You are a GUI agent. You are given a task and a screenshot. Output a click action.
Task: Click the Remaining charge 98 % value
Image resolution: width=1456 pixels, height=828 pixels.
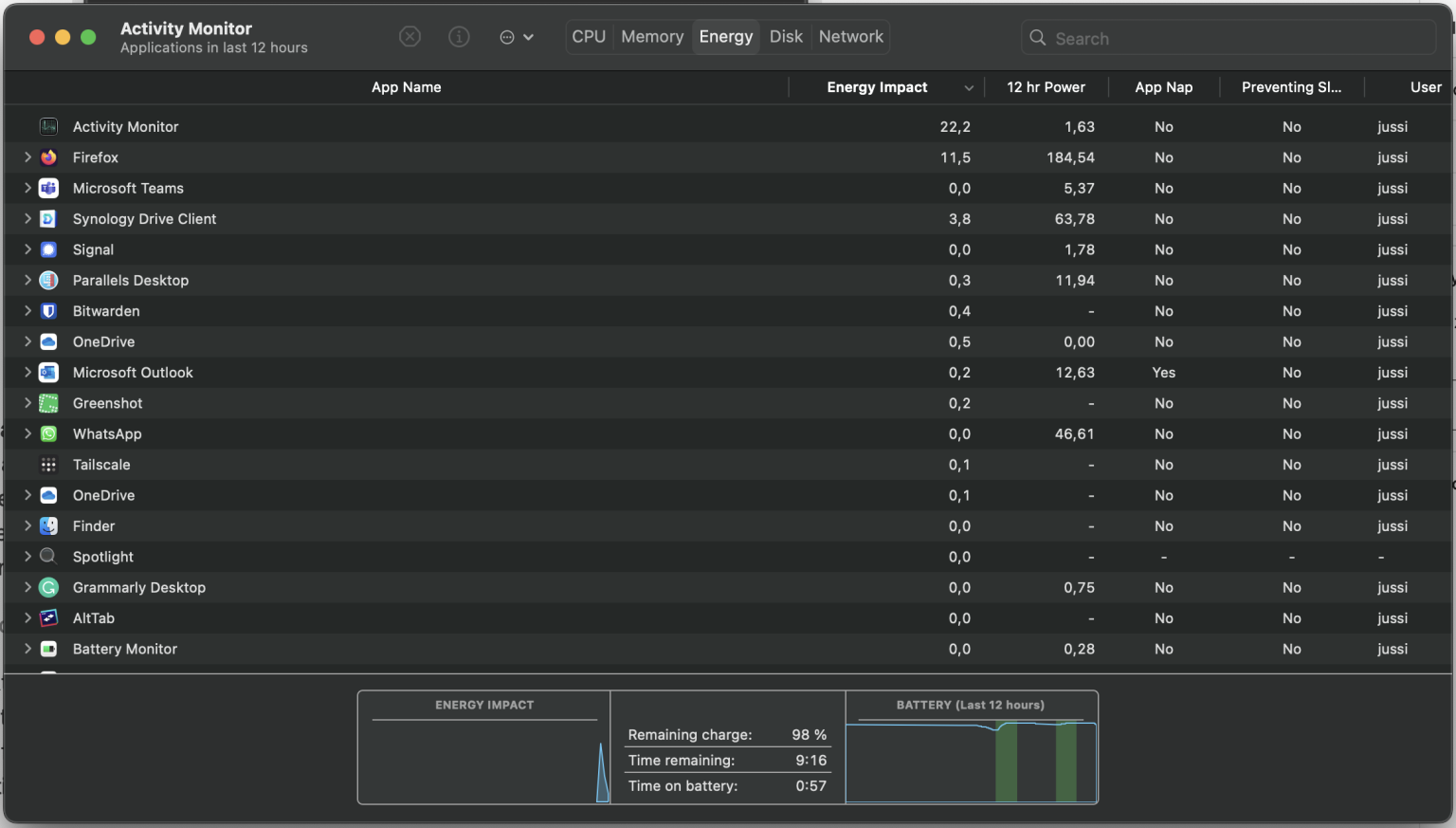tap(810, 735)
